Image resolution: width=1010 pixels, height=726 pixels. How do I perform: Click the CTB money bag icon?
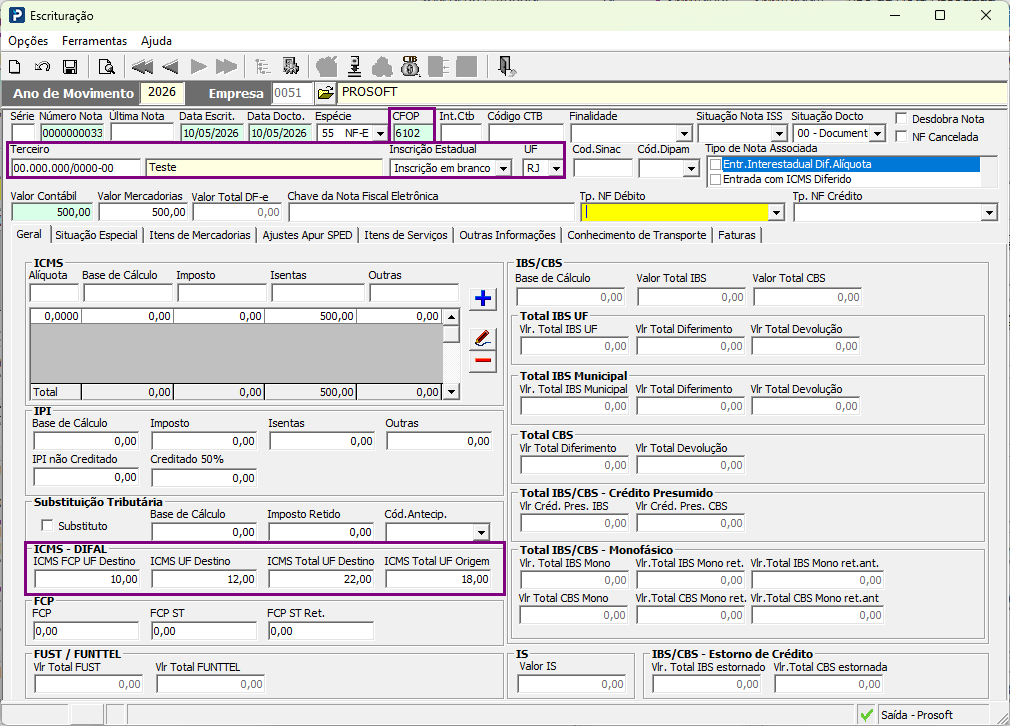tap(410, 66)
